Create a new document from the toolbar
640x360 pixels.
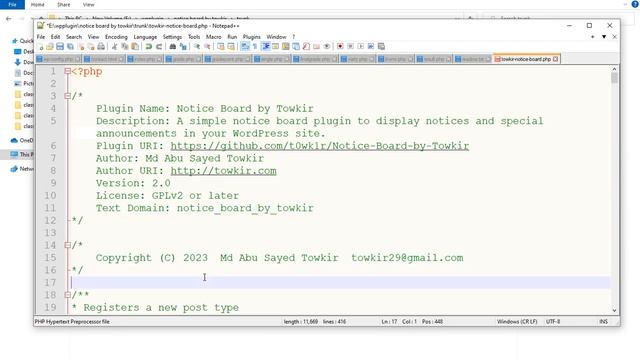(x=41, y=47)
